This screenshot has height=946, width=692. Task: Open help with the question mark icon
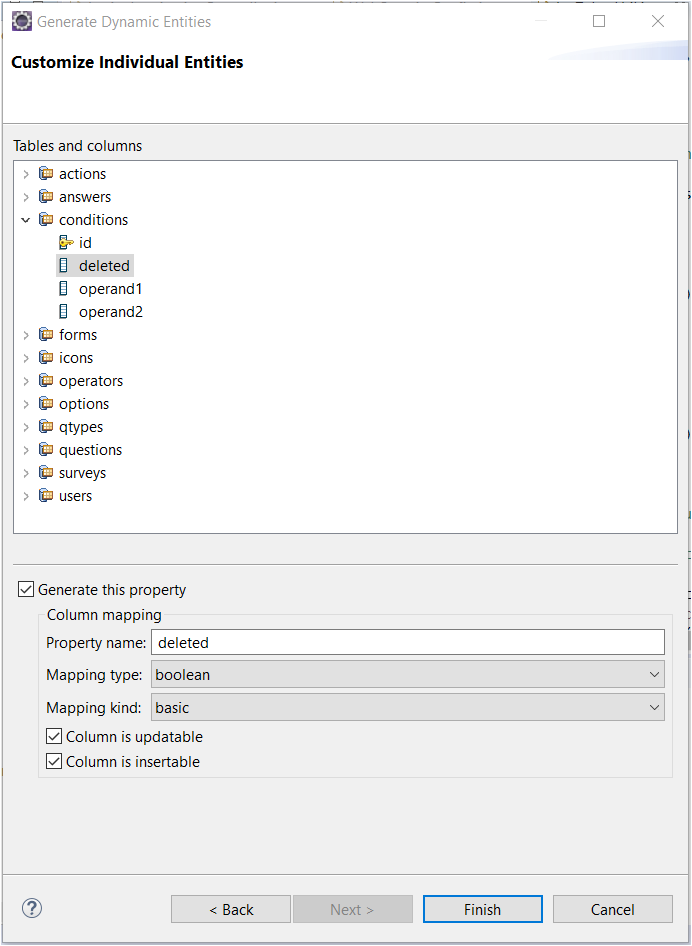[32, 908]
